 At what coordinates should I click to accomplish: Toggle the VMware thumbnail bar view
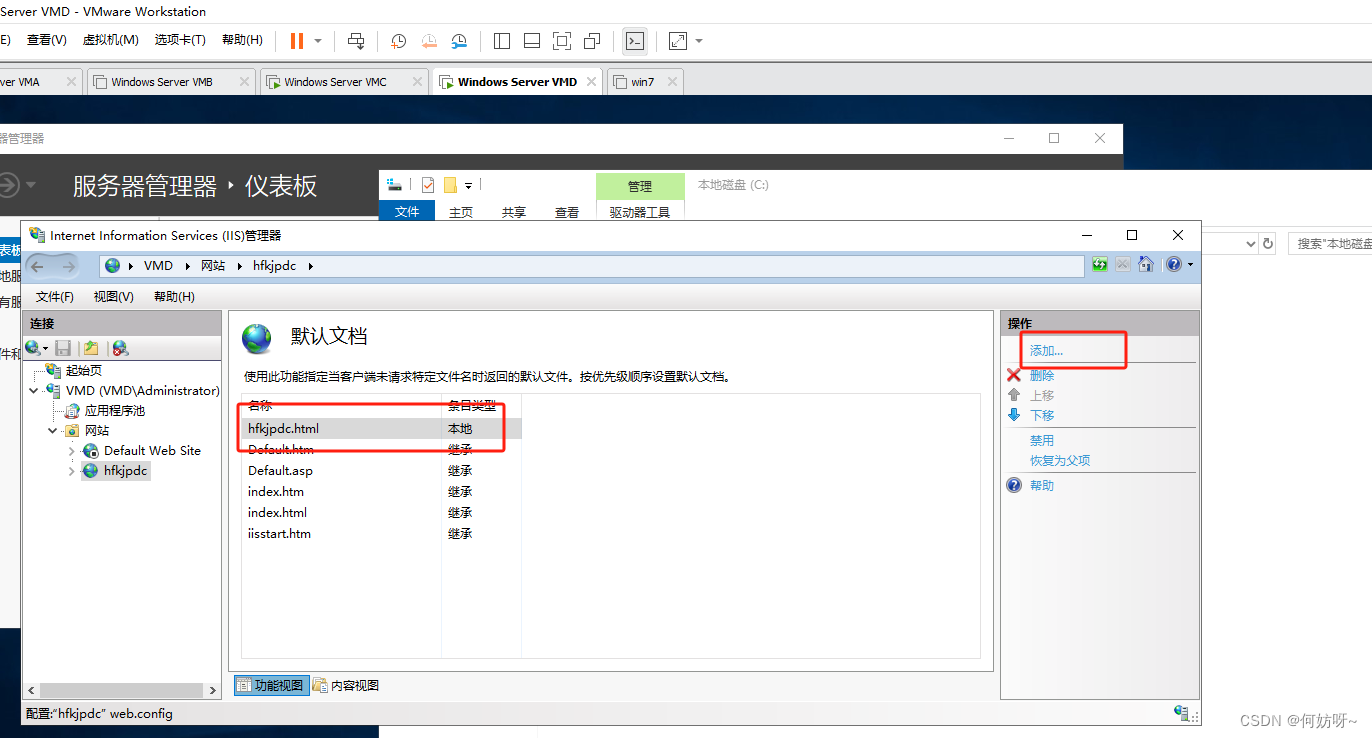[532, 41]
